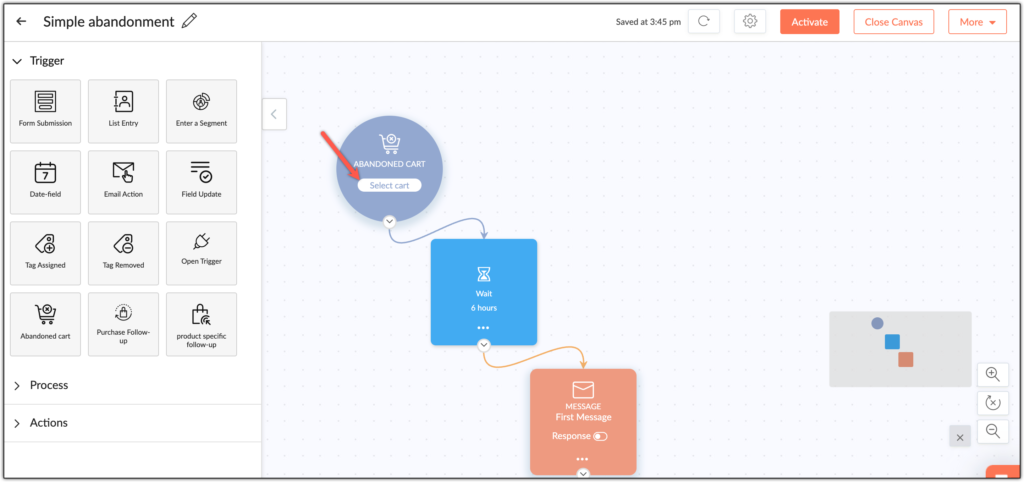Viewport: 1024px width, 482px height.
Task: Click the canvas minimap overview
Action: 899,349
